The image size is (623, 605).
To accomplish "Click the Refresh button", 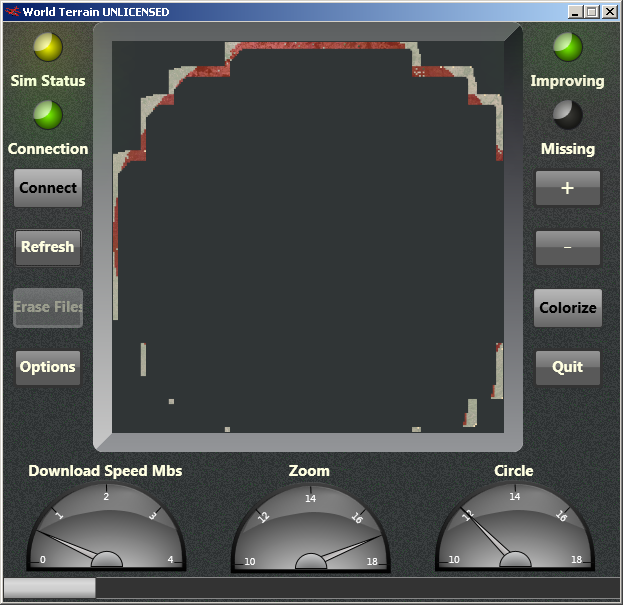I will point(48,247).
